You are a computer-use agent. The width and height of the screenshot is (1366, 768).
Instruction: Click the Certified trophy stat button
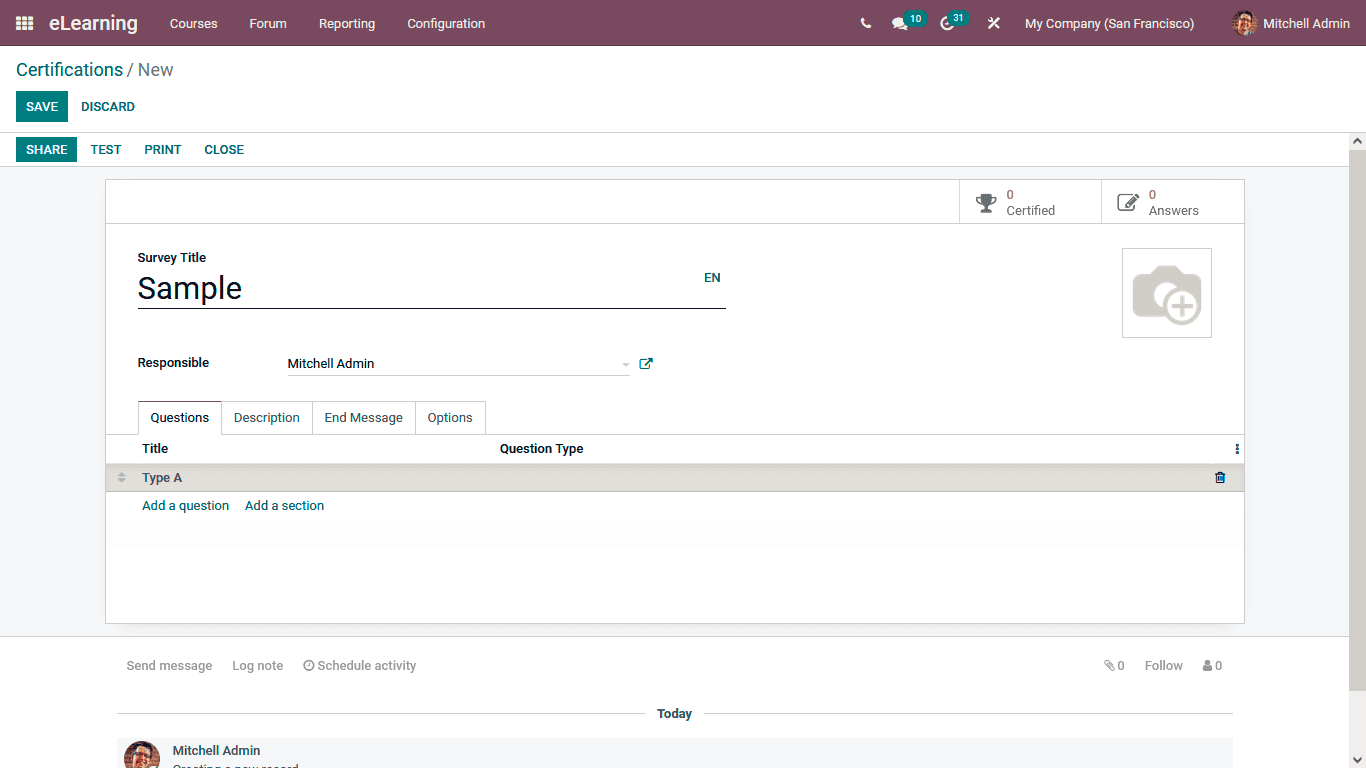tap(1030, 201)
